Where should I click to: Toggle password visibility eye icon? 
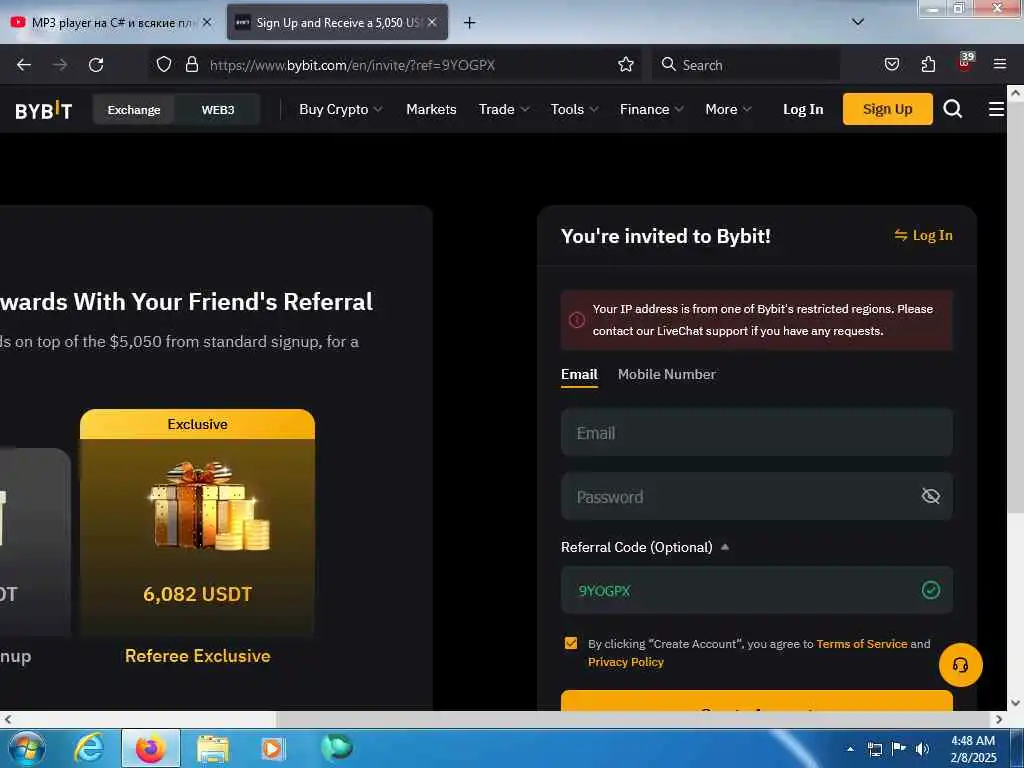click(931, 496)
